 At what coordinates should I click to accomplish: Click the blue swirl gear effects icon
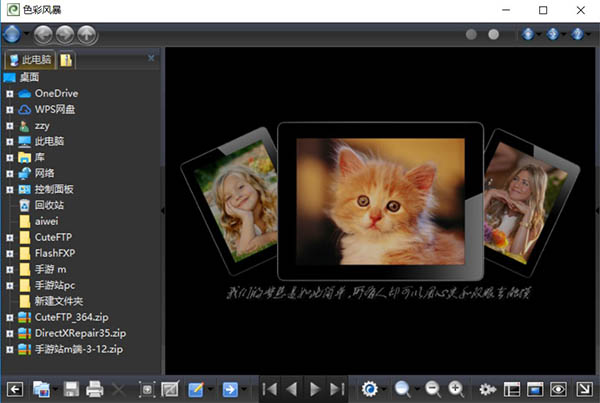tap(370, 389)
